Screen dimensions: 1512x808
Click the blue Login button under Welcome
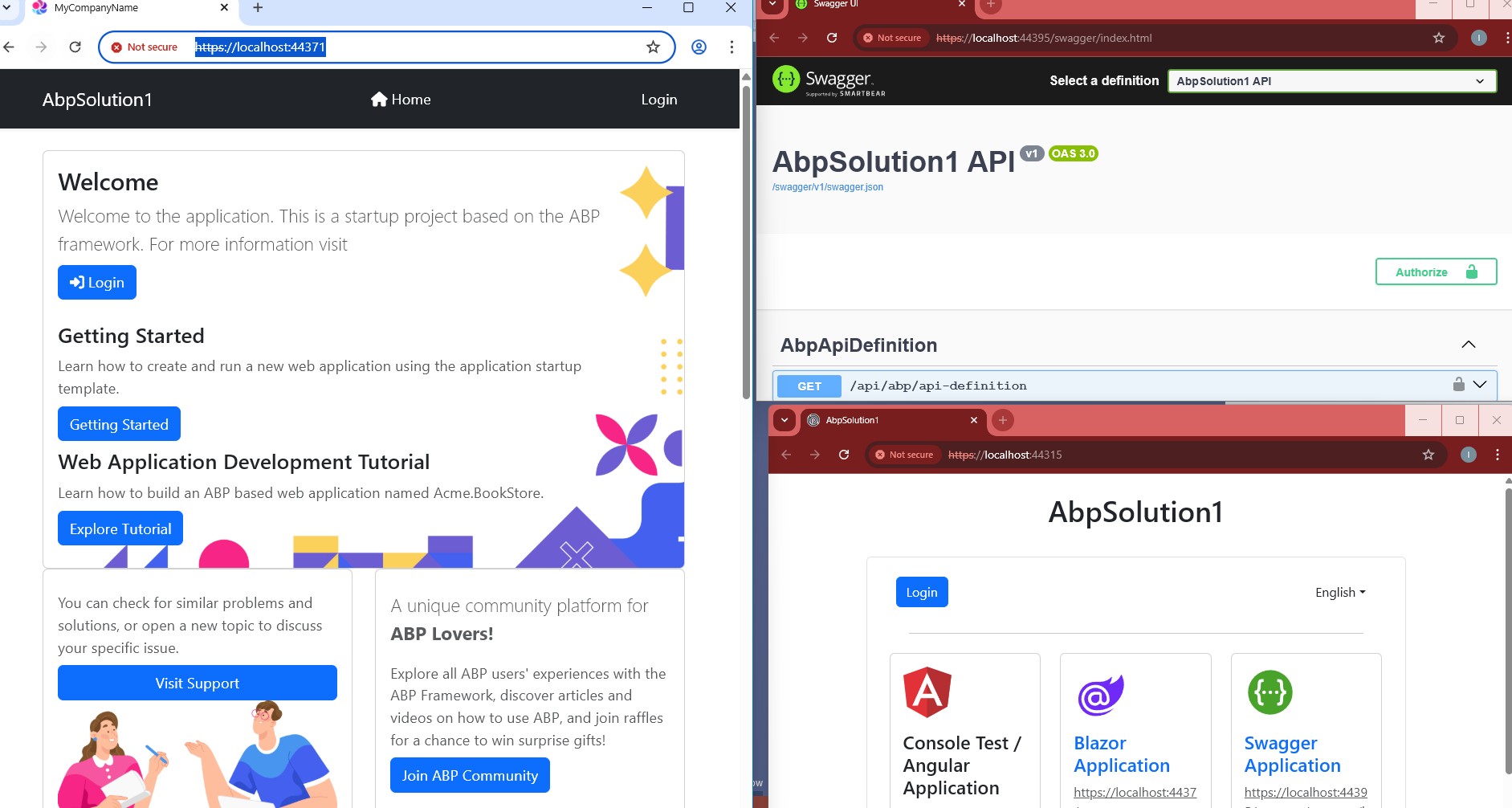click(97, 283)
